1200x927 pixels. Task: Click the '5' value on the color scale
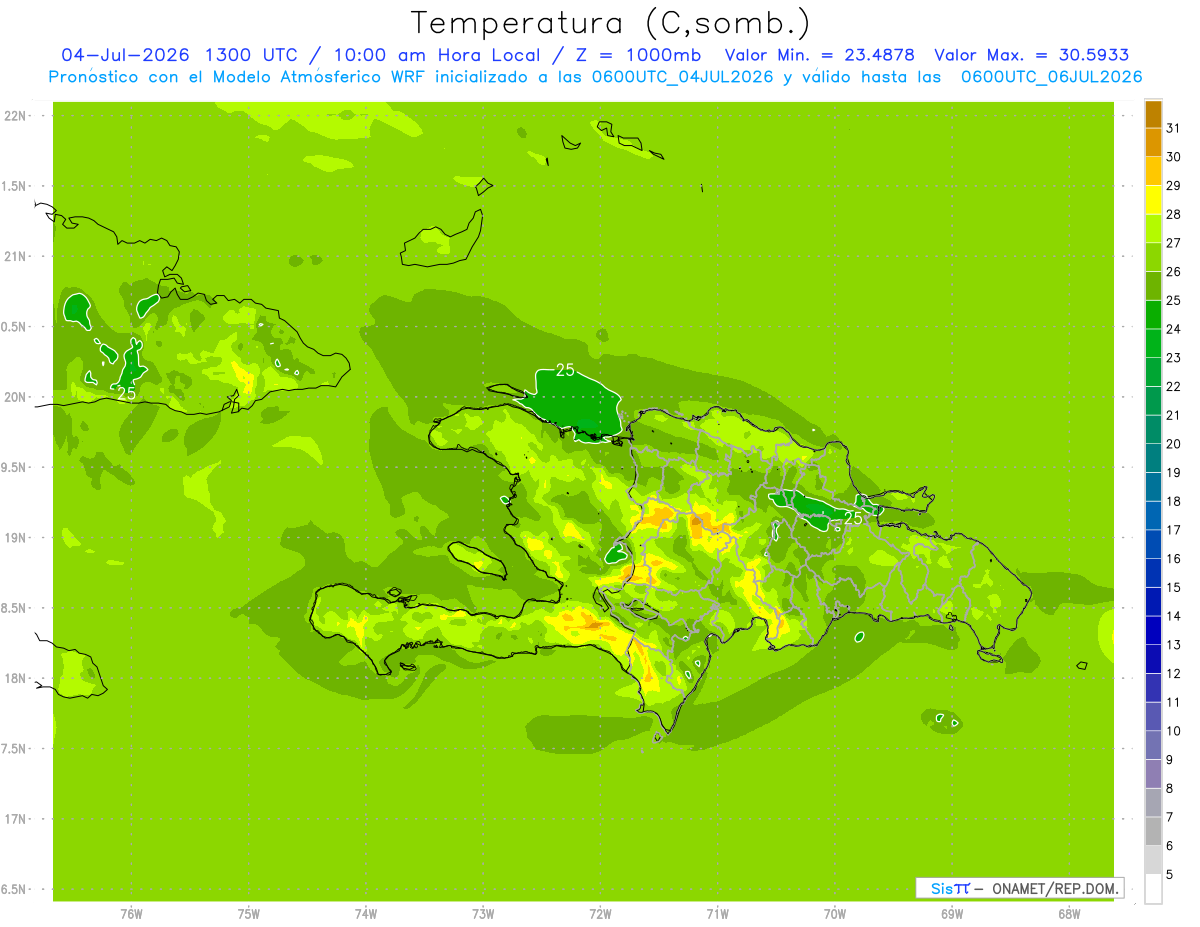[x=1170, y=874]
